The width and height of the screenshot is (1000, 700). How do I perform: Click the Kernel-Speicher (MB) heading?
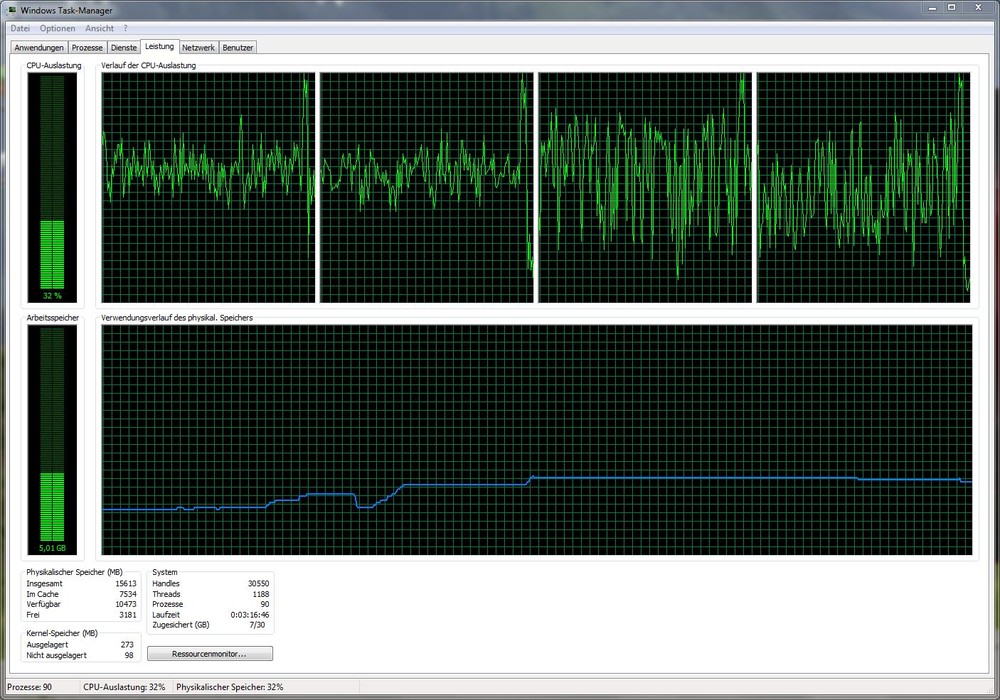[62, 633]
